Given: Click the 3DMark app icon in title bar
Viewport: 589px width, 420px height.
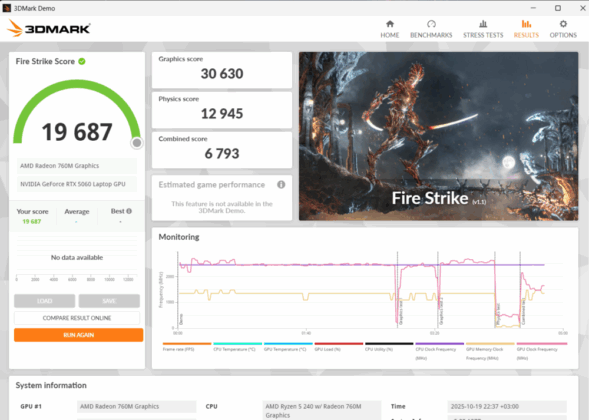Looking at the screenshot, I should [x=6, y=8].
